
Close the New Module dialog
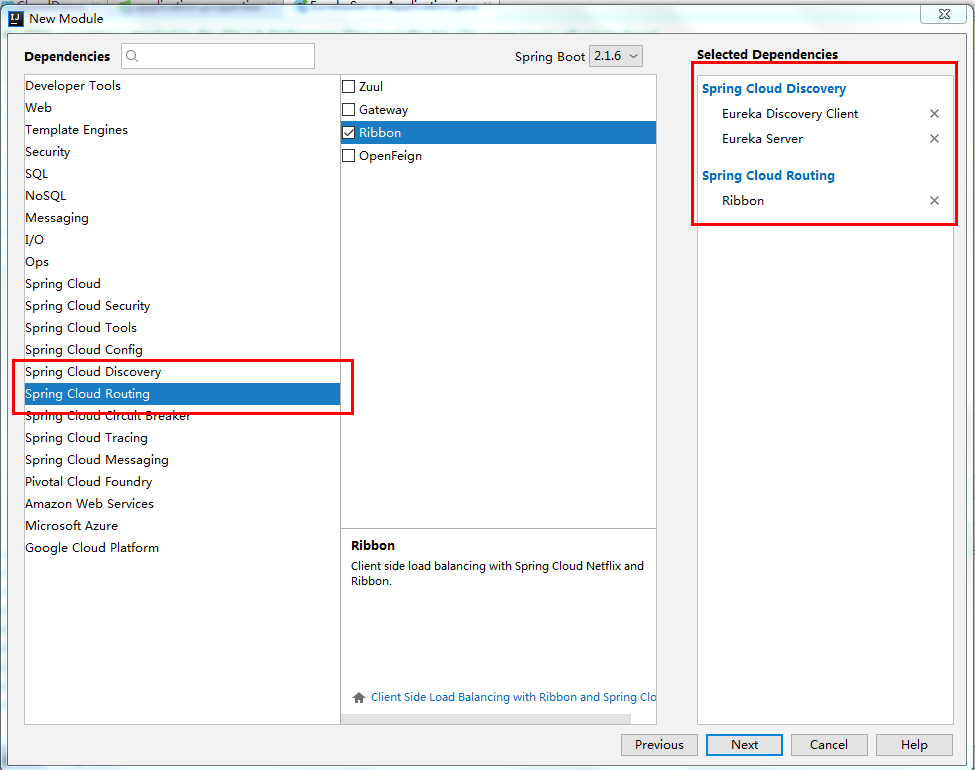click(944, 14)
